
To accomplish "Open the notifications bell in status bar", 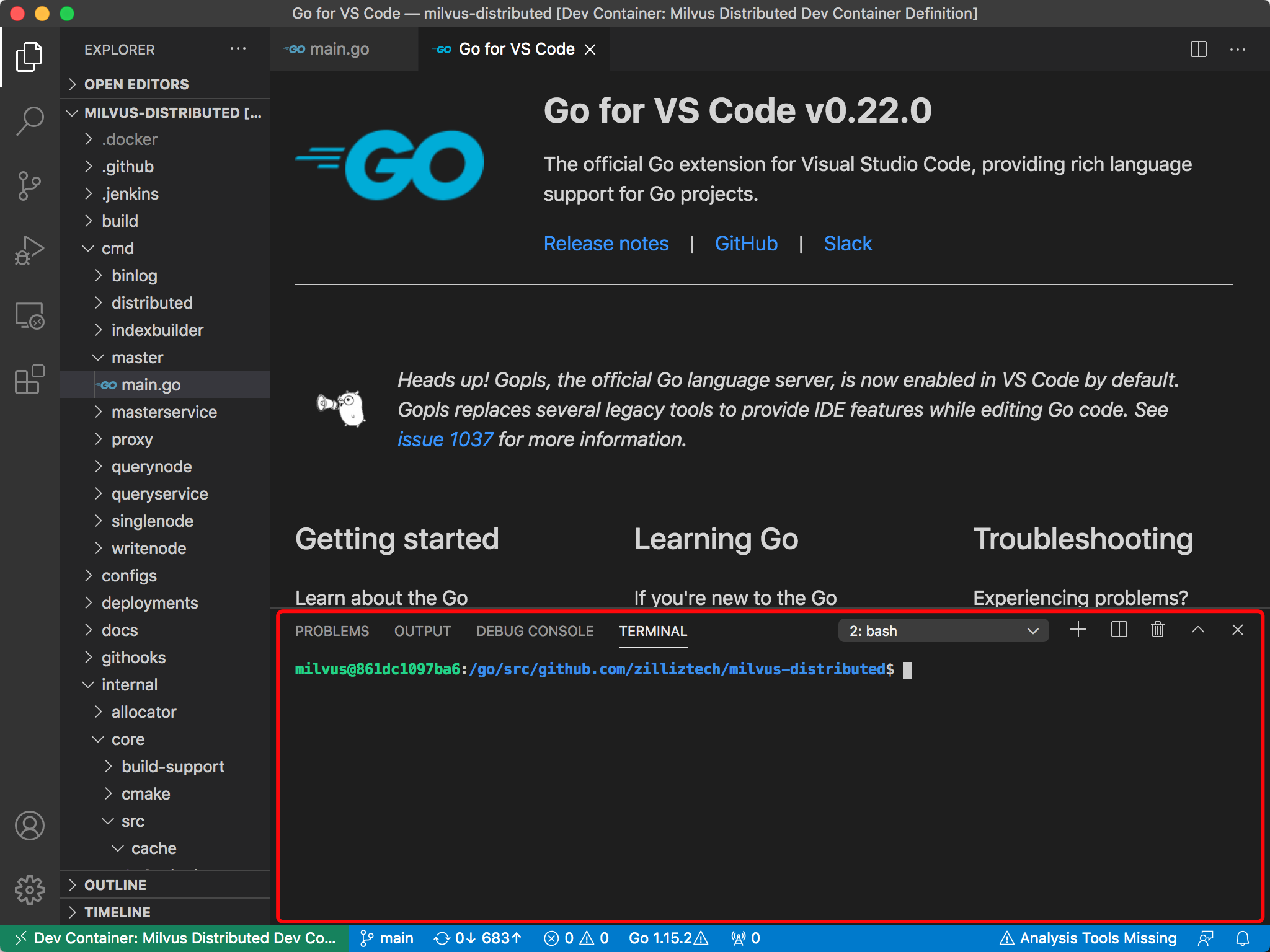I will [1243, 938].
